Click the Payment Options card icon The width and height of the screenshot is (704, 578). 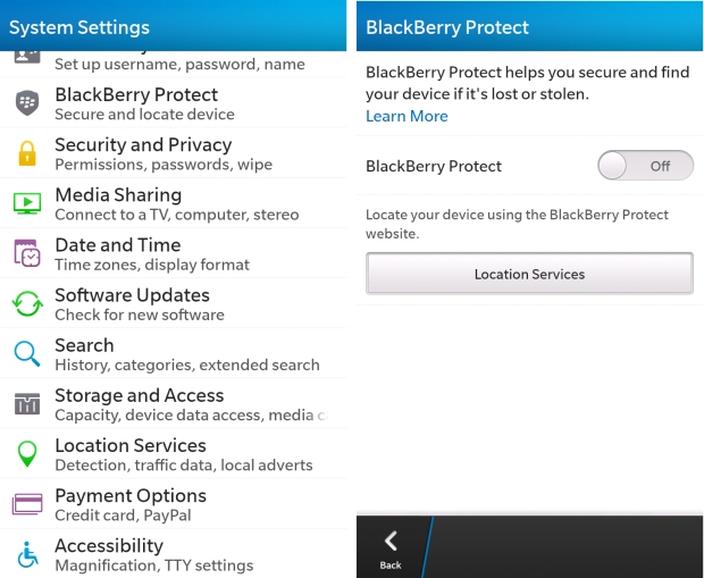pos(27,504)
